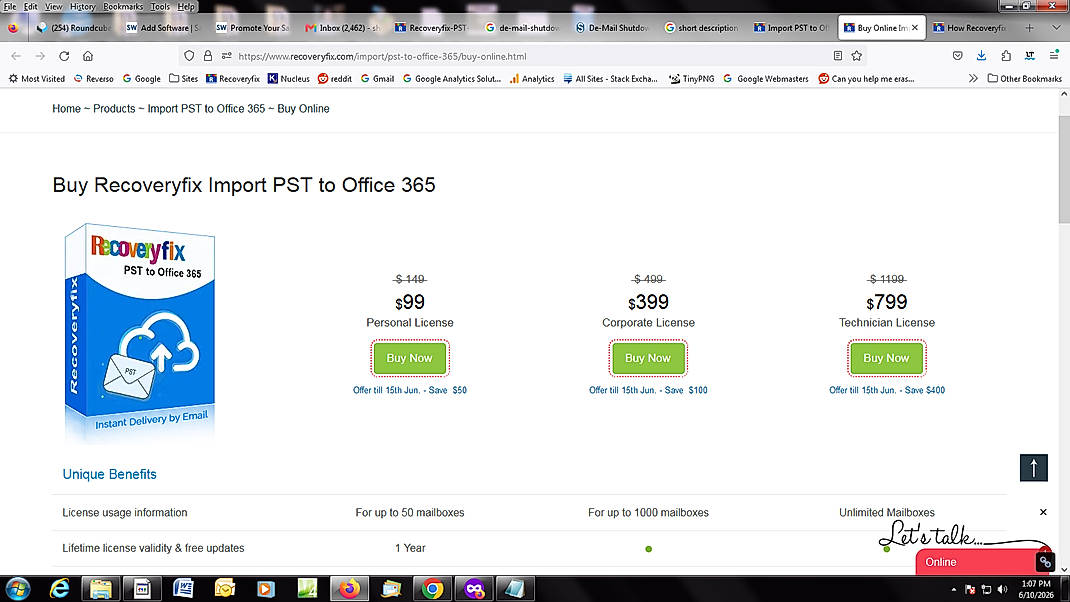Click Products breadcrumb link

point(114,109)
